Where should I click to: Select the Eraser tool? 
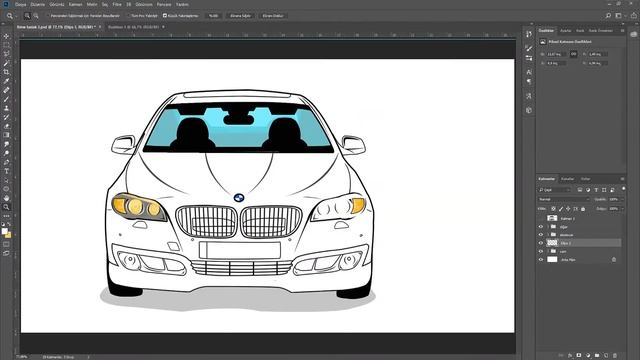click(6, 126)
